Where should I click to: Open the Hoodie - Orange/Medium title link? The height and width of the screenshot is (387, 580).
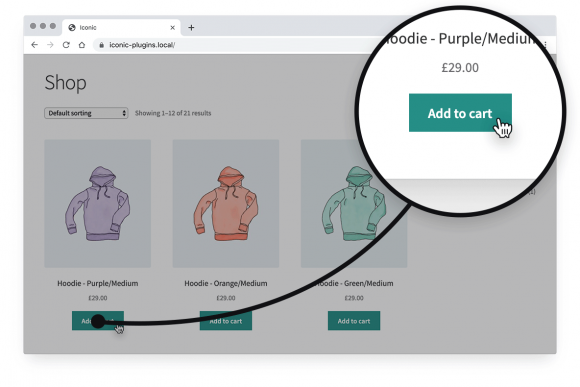tap(226, 283)
